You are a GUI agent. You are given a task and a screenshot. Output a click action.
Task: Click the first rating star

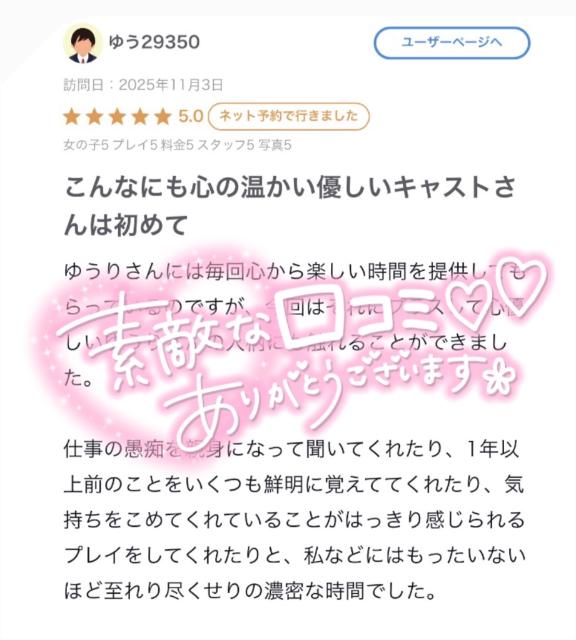72,117
